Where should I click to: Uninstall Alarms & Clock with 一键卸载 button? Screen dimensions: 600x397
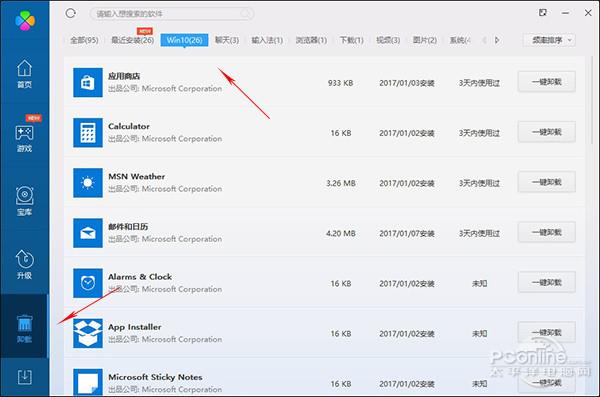(546, 283)
